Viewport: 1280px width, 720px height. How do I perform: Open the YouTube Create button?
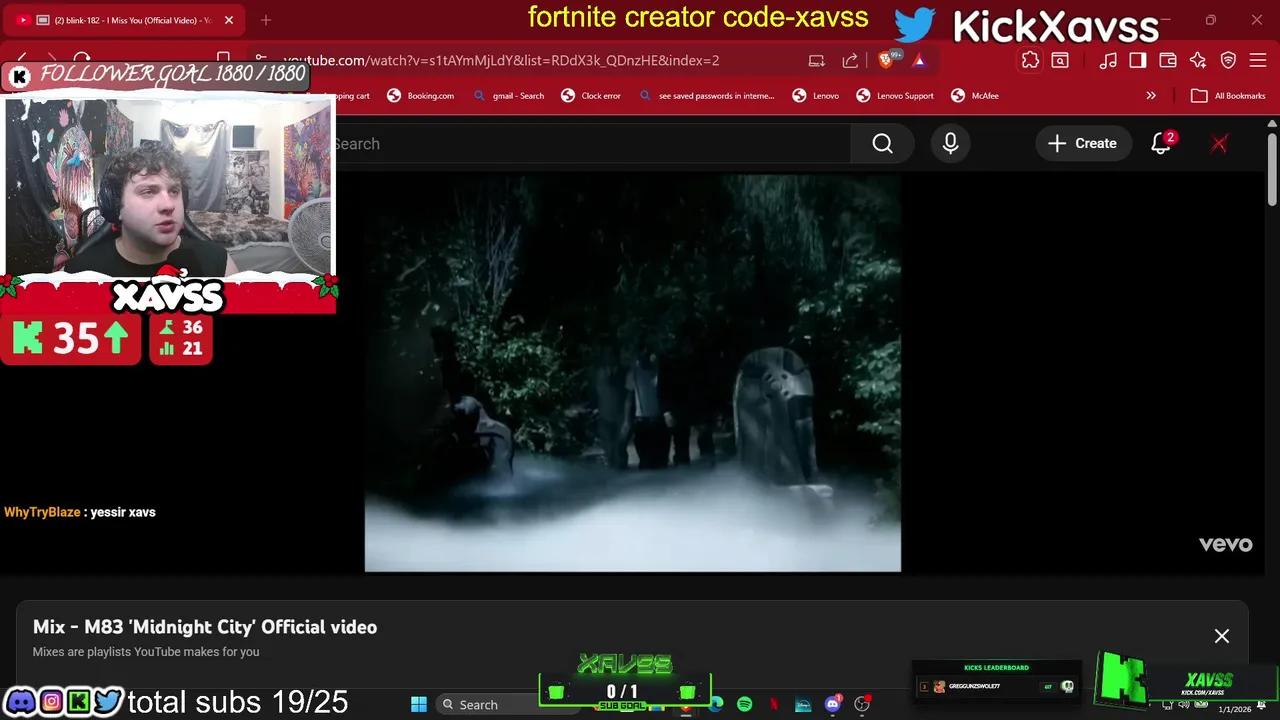(x=1082, y=144)
